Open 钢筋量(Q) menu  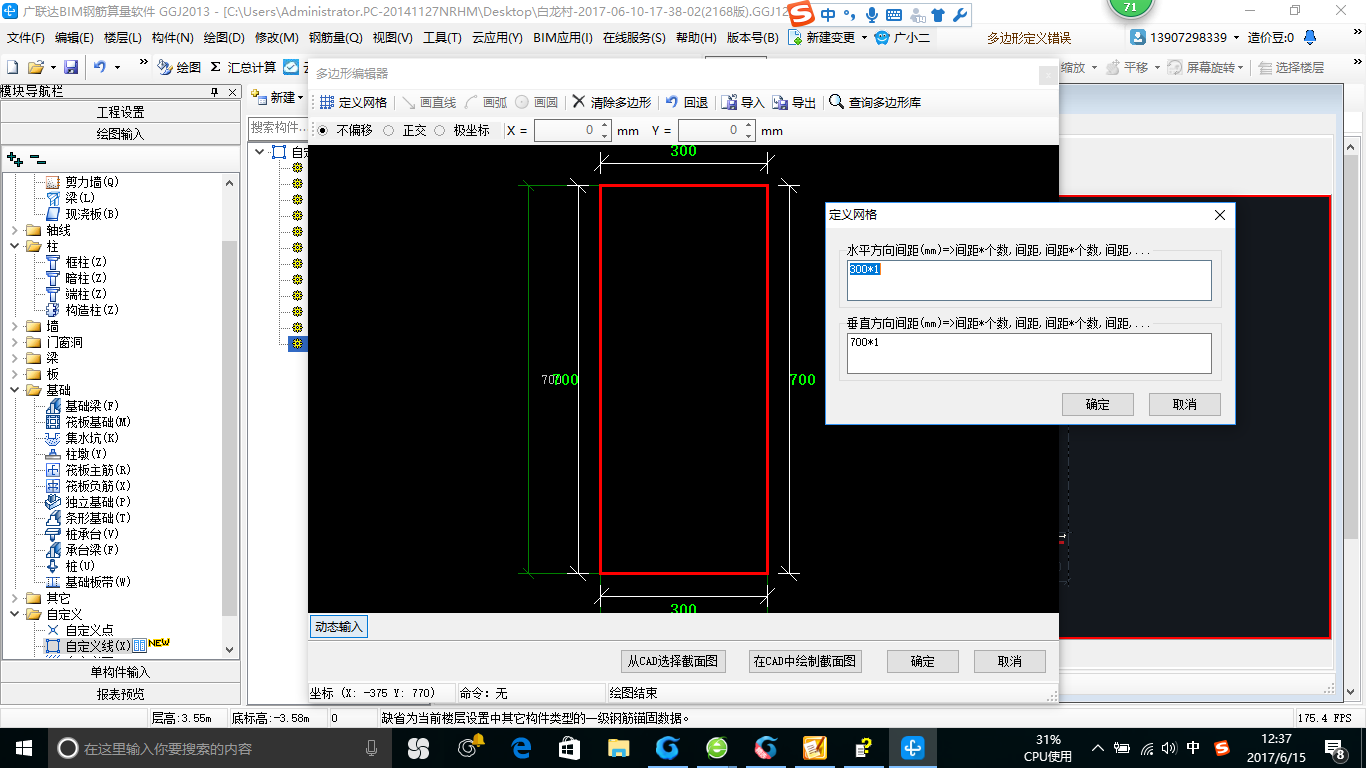[x=335, y=38]
